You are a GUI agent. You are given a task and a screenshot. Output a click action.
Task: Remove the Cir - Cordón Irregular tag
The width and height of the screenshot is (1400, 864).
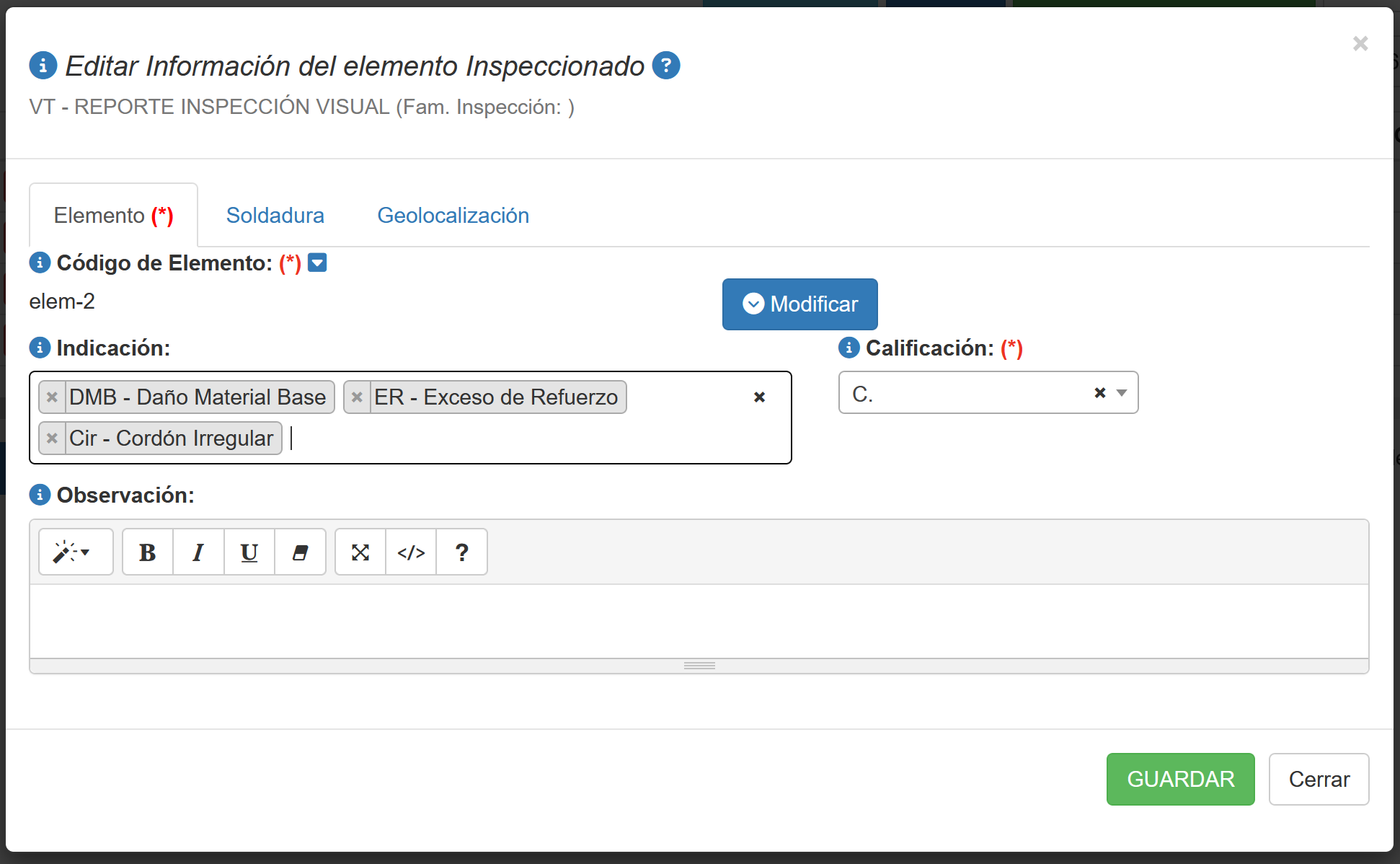click(x=52, y=438)
